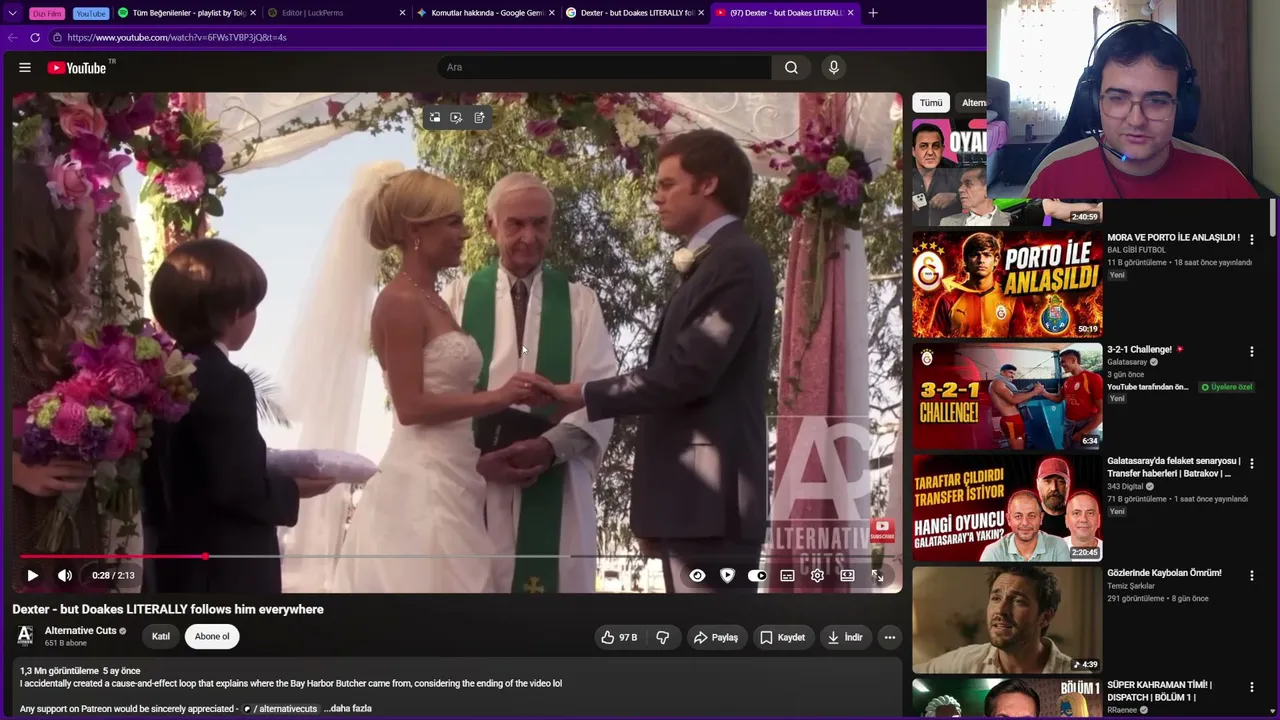The width and height of the screenshot is (1280, 720).
Task: Switch to the Editor | LuckPerms tab
Action: [336, 13]
